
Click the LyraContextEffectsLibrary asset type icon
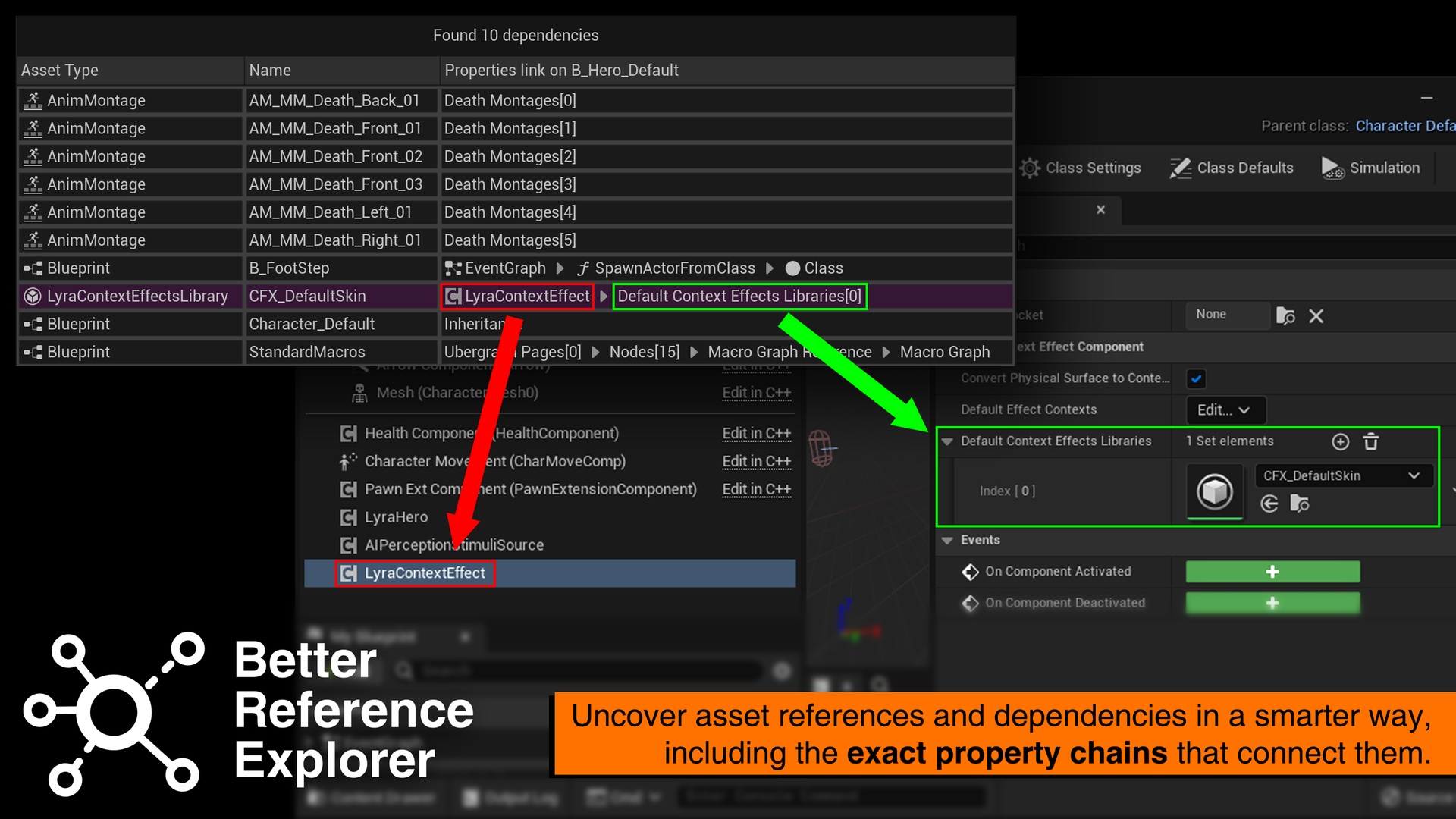coord(33,297)
